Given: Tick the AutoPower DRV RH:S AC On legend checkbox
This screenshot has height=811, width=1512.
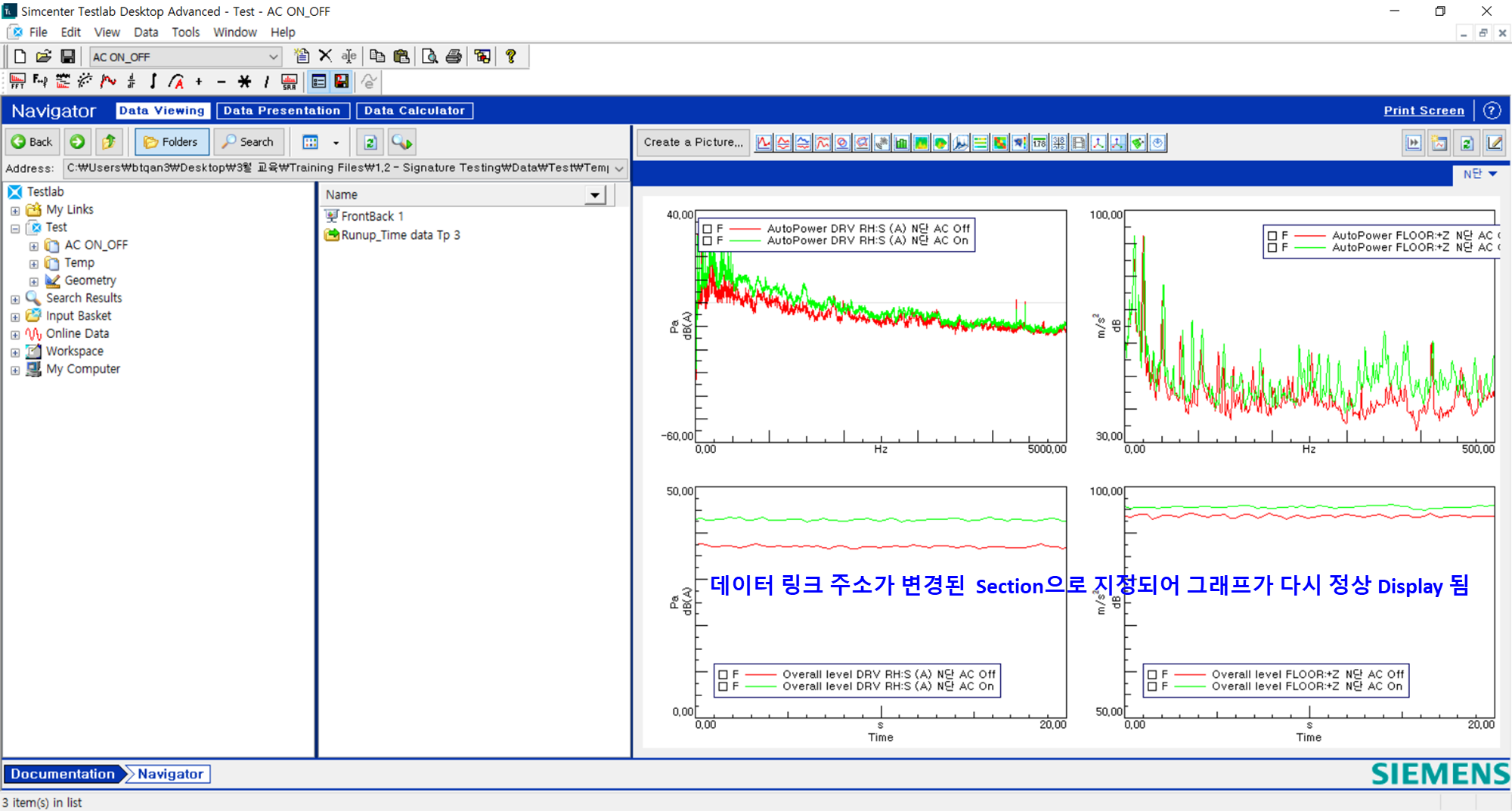Looking at the screenshot, I should (x=708, y=240).
